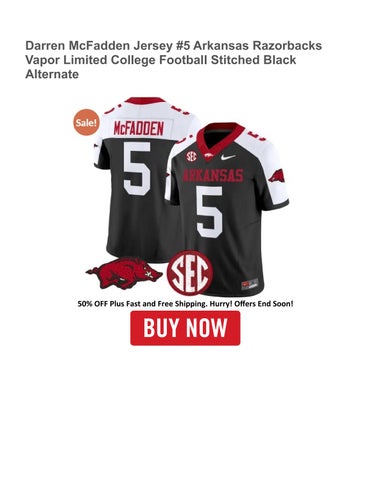Image resolution: width=371 pixels, height=480 pixels.
Task: Click the red Razorback hog logo
Action: click(124, 272)
